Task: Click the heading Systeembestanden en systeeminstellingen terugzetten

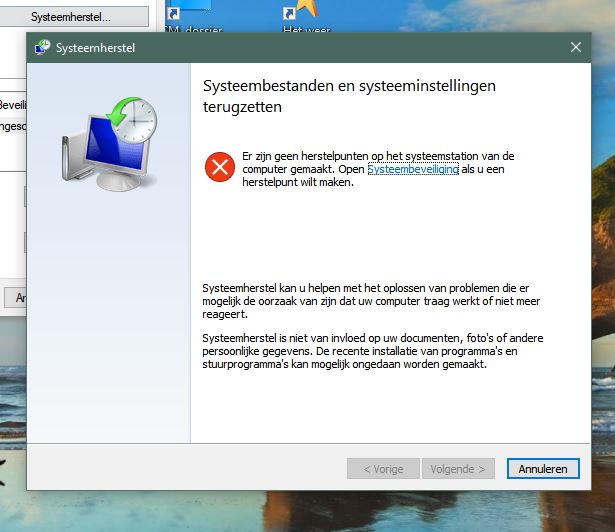Action: [x=349, y=95]
